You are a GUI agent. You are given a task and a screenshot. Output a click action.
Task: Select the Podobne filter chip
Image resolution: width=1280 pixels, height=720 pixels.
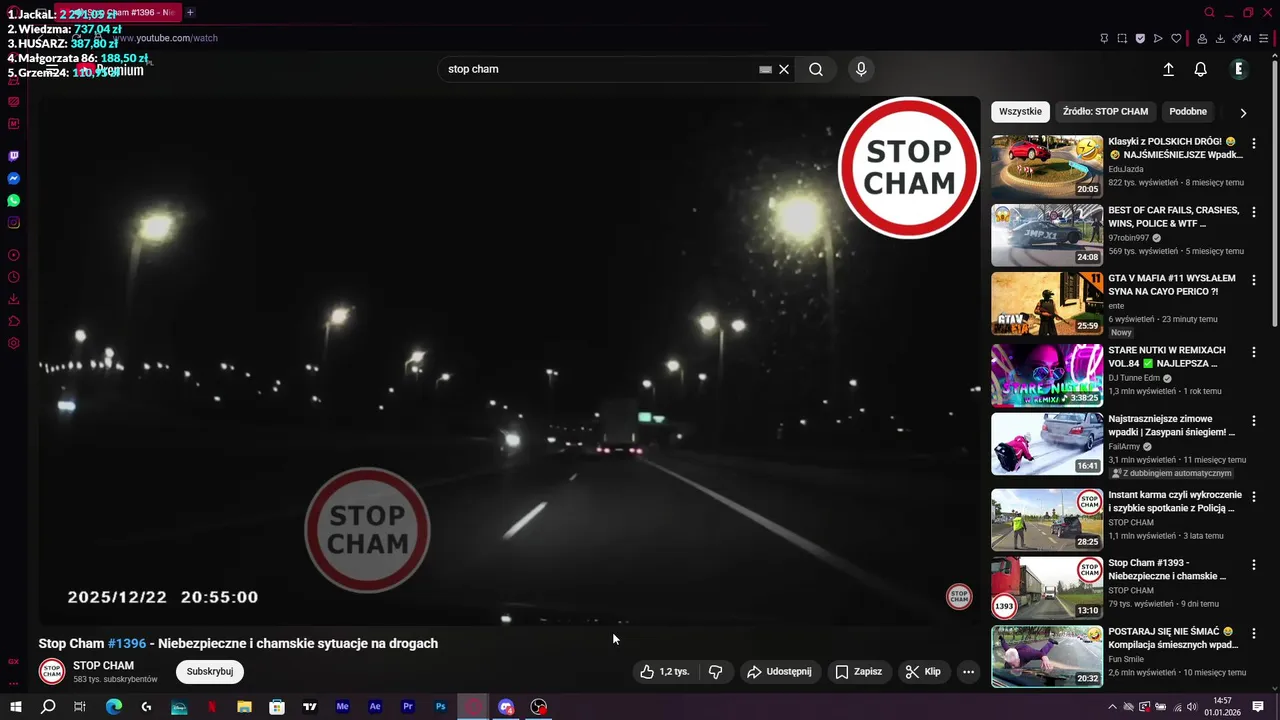tap(1188, 111)
